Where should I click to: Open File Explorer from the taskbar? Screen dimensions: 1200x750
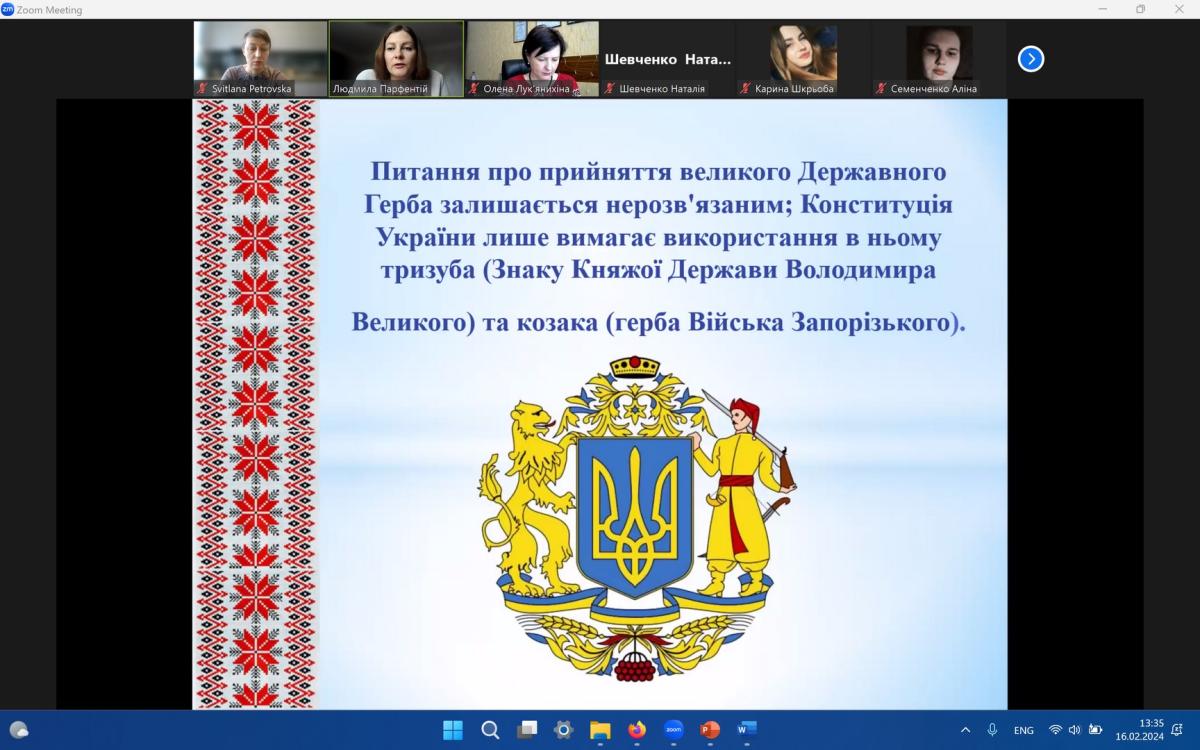tap(600, 729)
